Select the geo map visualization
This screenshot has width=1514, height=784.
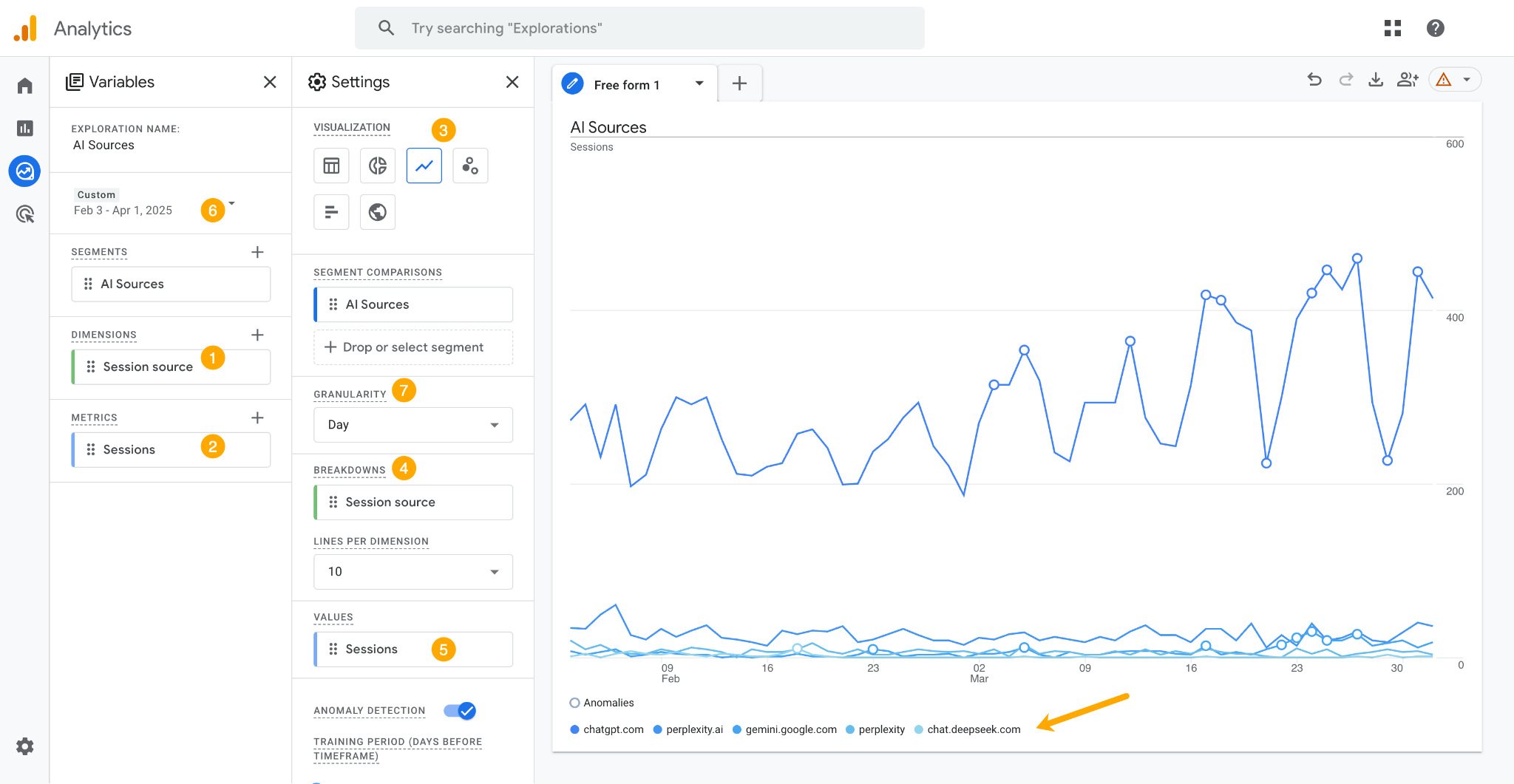click(377, 212)
